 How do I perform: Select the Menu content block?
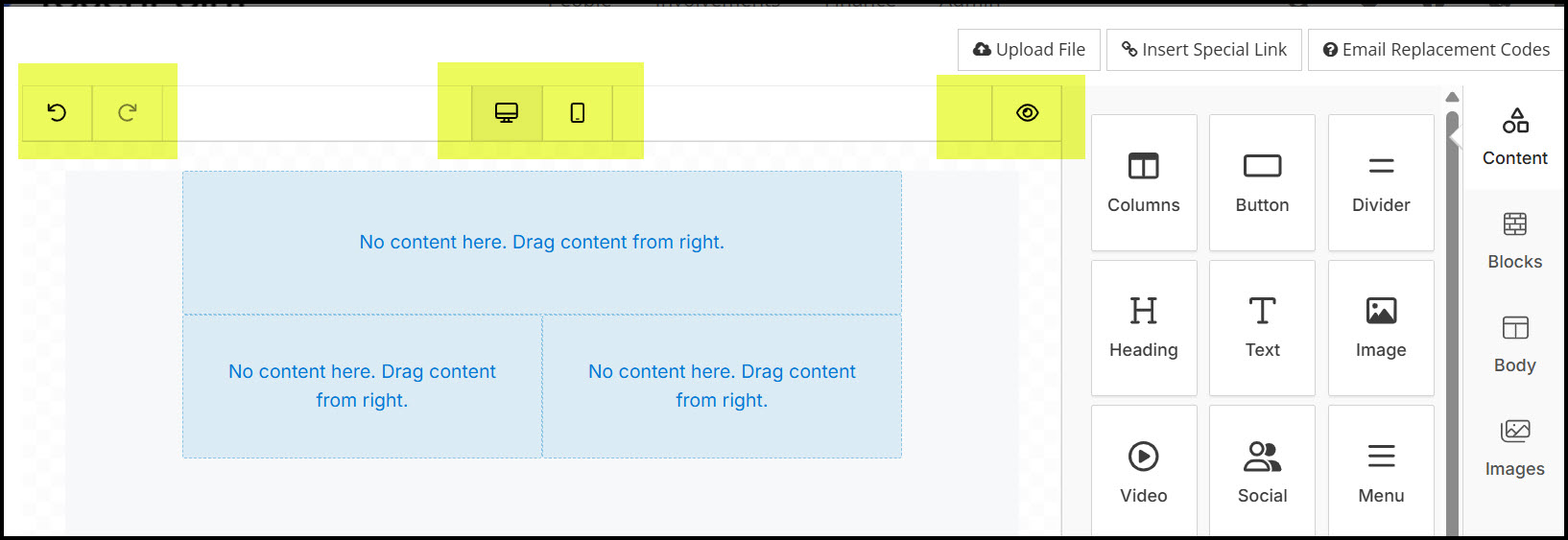point(1381,472)
